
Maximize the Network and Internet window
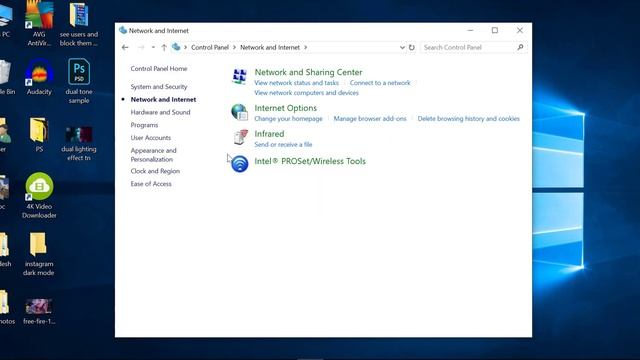coord(495,30)
